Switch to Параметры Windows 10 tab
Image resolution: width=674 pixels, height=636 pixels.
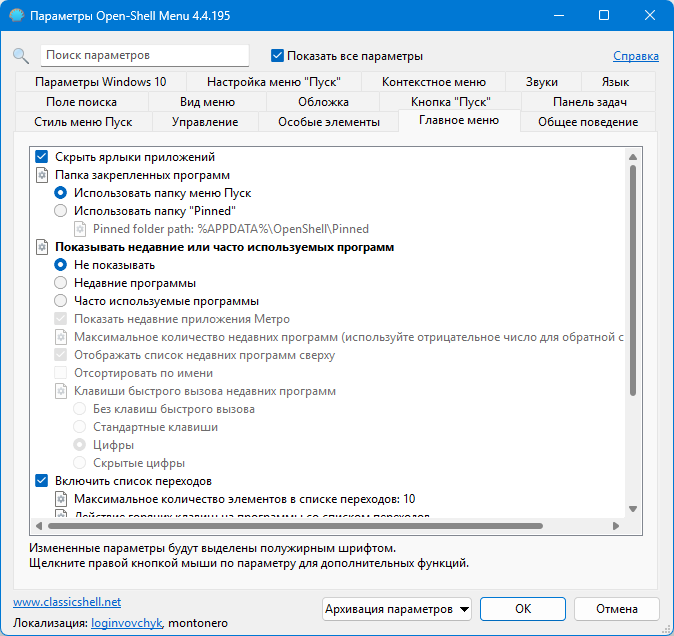101,82
